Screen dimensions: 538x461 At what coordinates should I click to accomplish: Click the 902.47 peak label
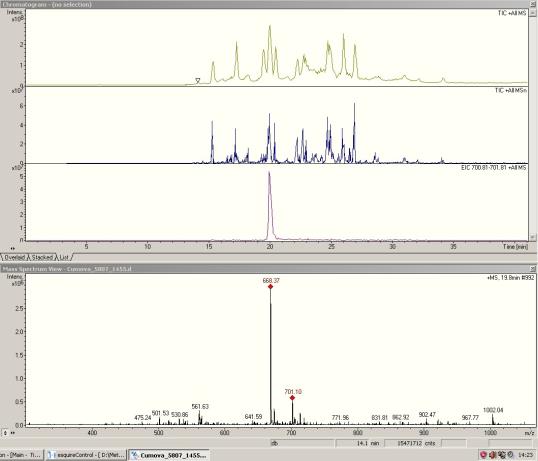tap(427, 415)
